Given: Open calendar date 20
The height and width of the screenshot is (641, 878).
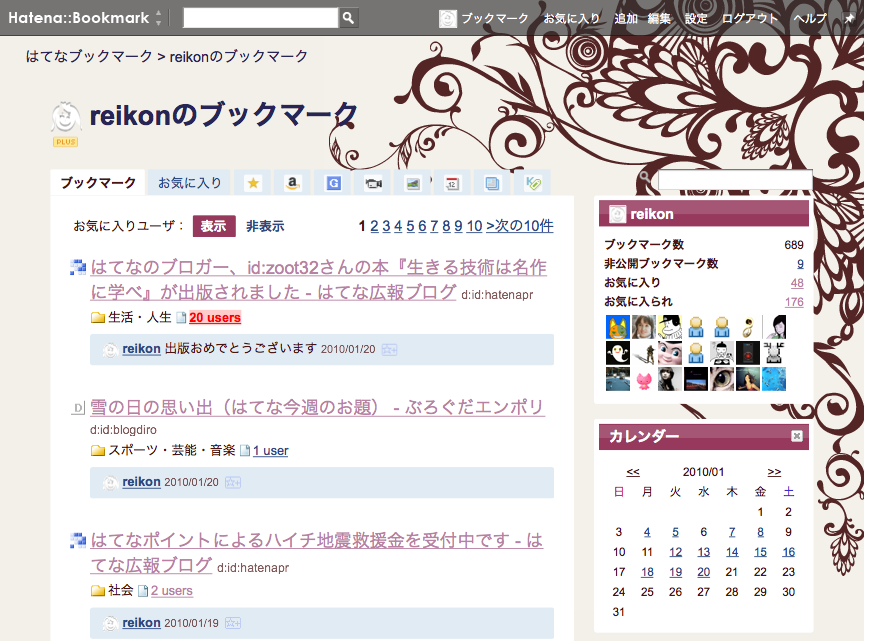Looking at the screenshot, I should [703, 572].
